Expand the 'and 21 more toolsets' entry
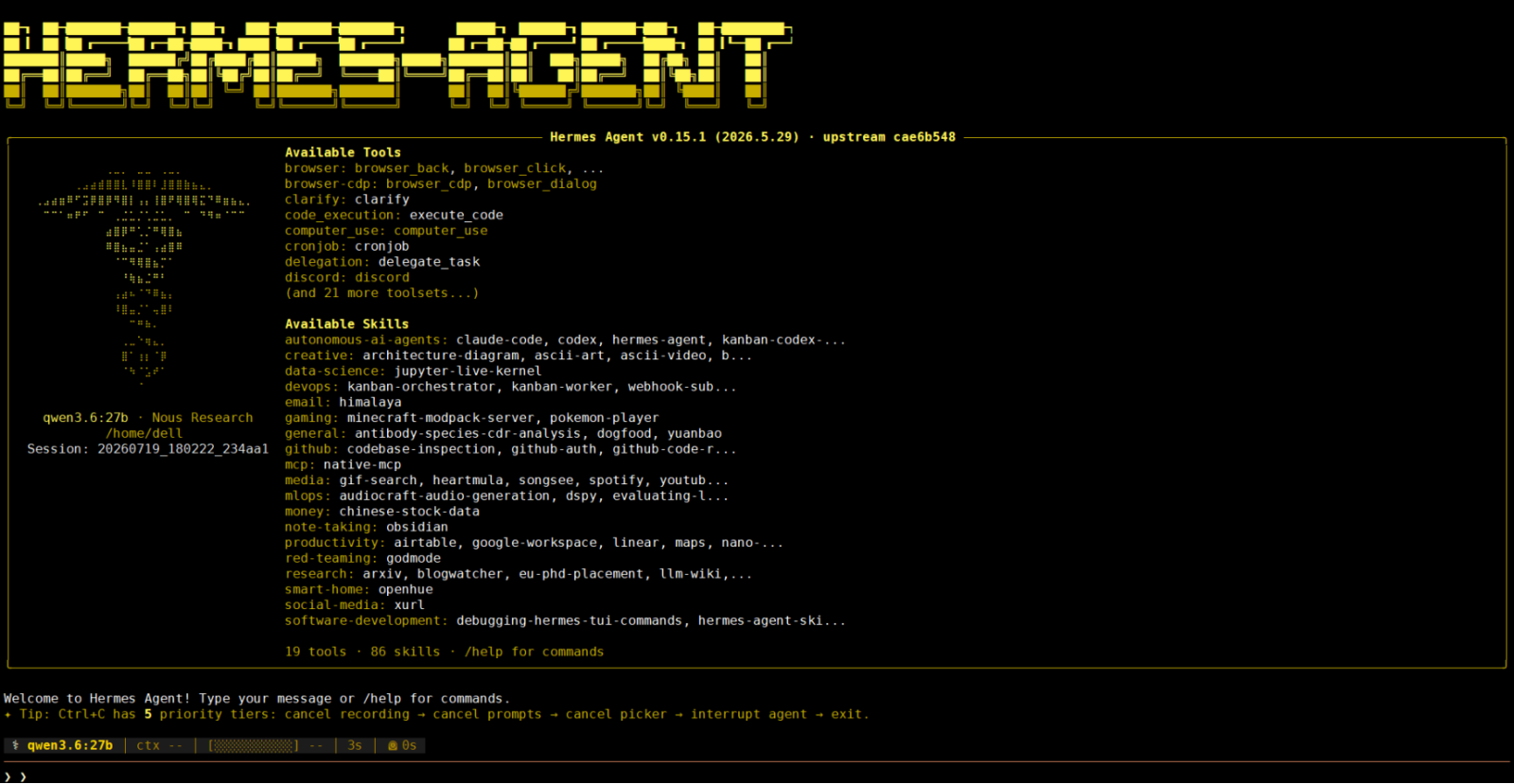This screenshot has width=1514, height=784. (x=382, y=293)
